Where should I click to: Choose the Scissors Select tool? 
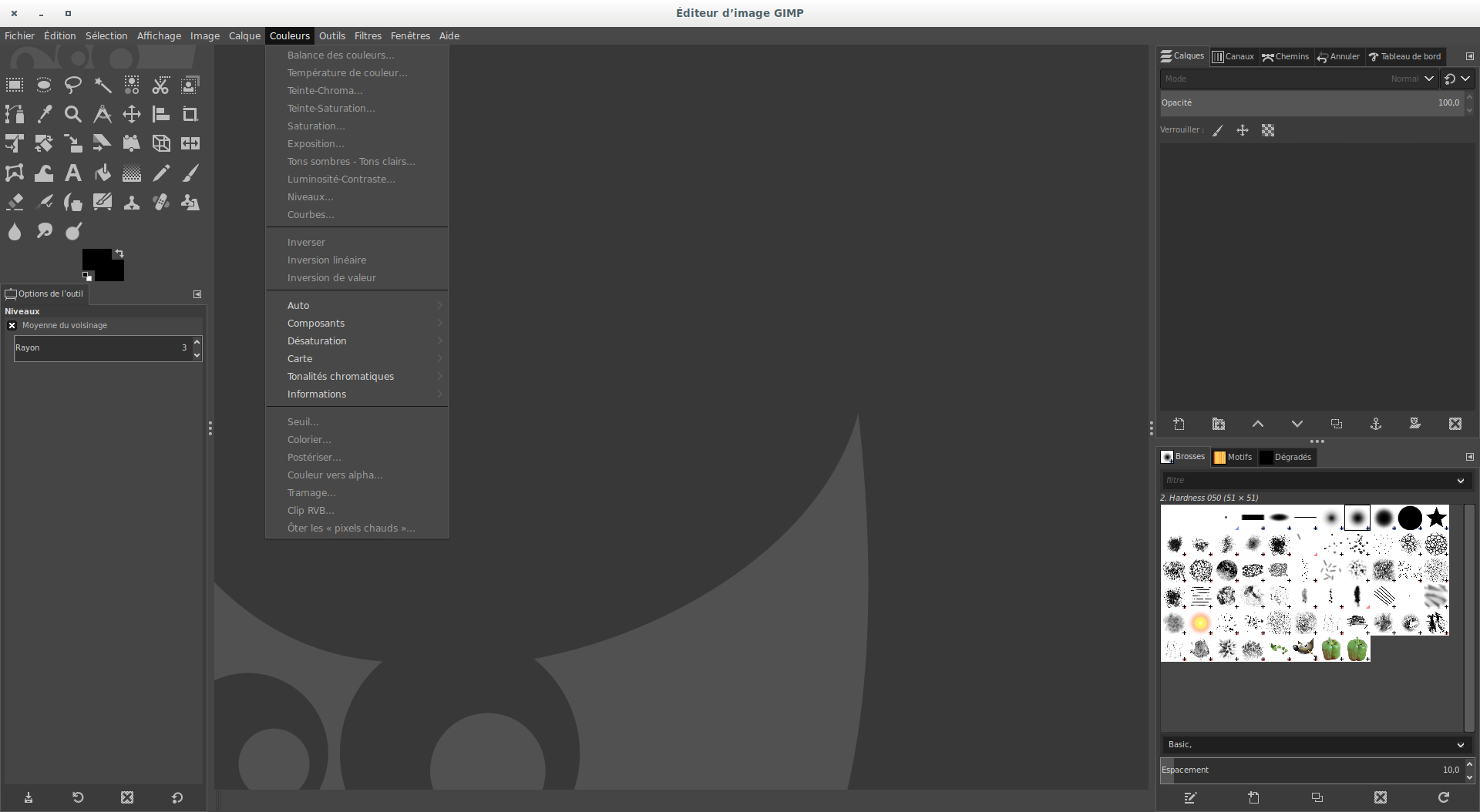click(x=161, y=85)
